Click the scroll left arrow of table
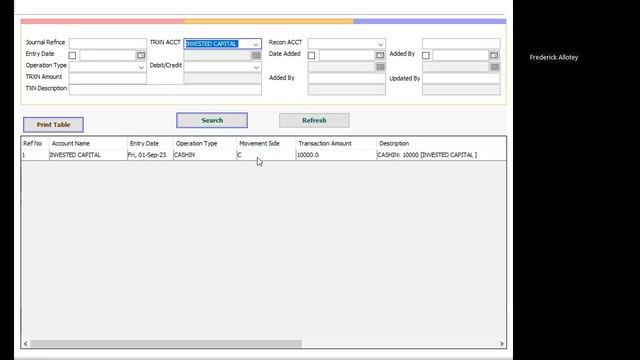This screenshot has height=360, width=640. click(x=26, y=344)
